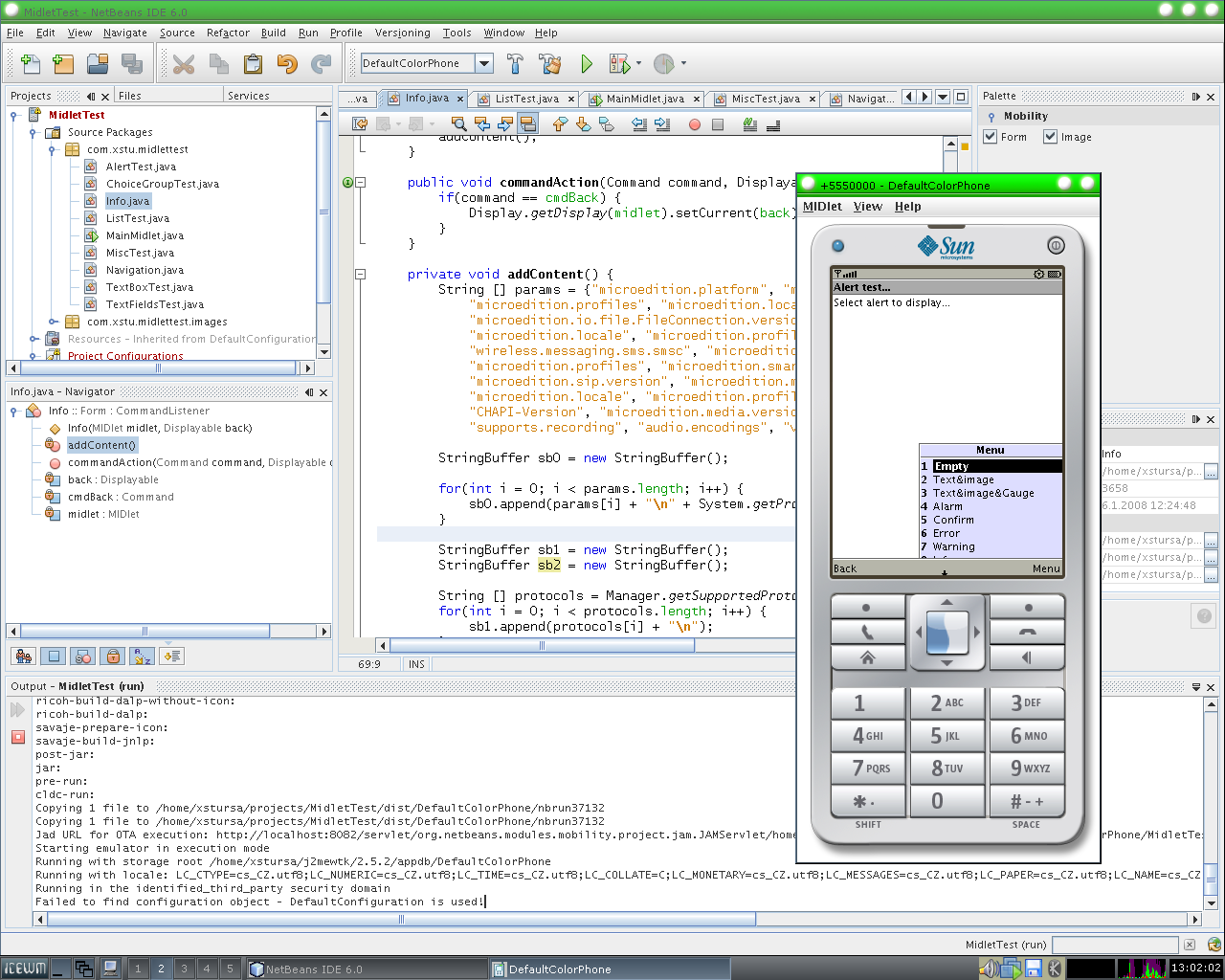Image resolution: width=1225 pixels, height=980 pixels.
Task: Click the Projects panel horizontal scrollbar
Action: click(x=159, y=367)
